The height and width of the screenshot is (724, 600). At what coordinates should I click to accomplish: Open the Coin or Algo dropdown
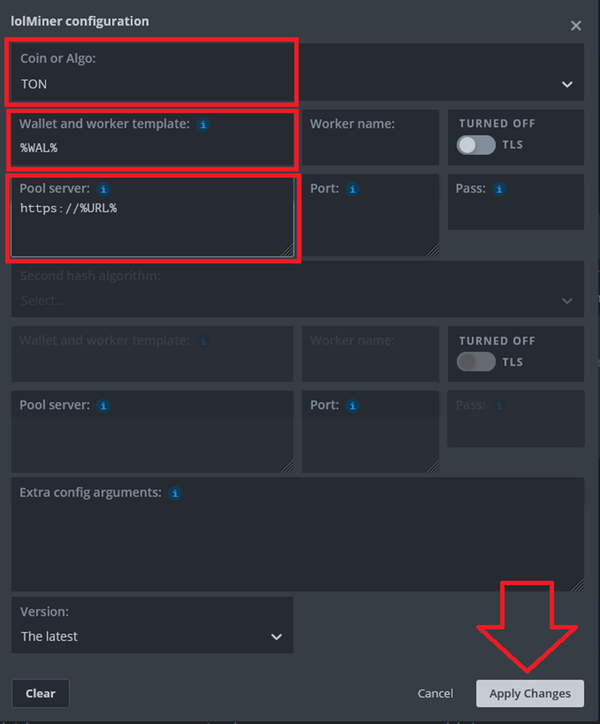click(x=296, y=85)
